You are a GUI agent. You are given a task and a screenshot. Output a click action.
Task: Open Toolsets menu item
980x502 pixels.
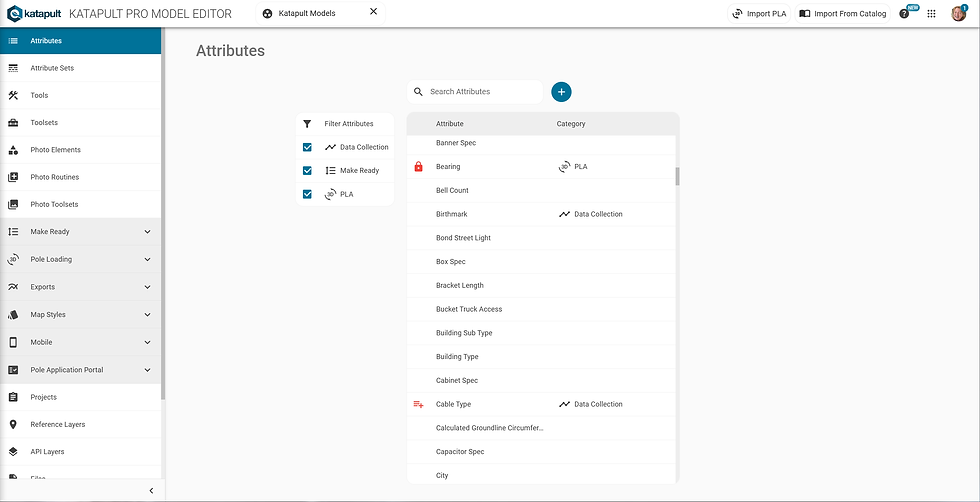point(81,123)
